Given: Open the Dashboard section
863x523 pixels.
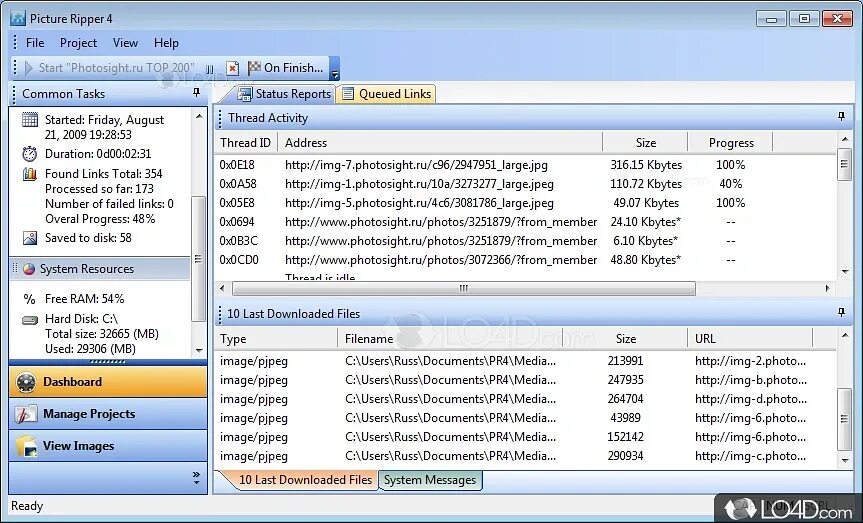Looking at the screenshot, I should 108,382.
